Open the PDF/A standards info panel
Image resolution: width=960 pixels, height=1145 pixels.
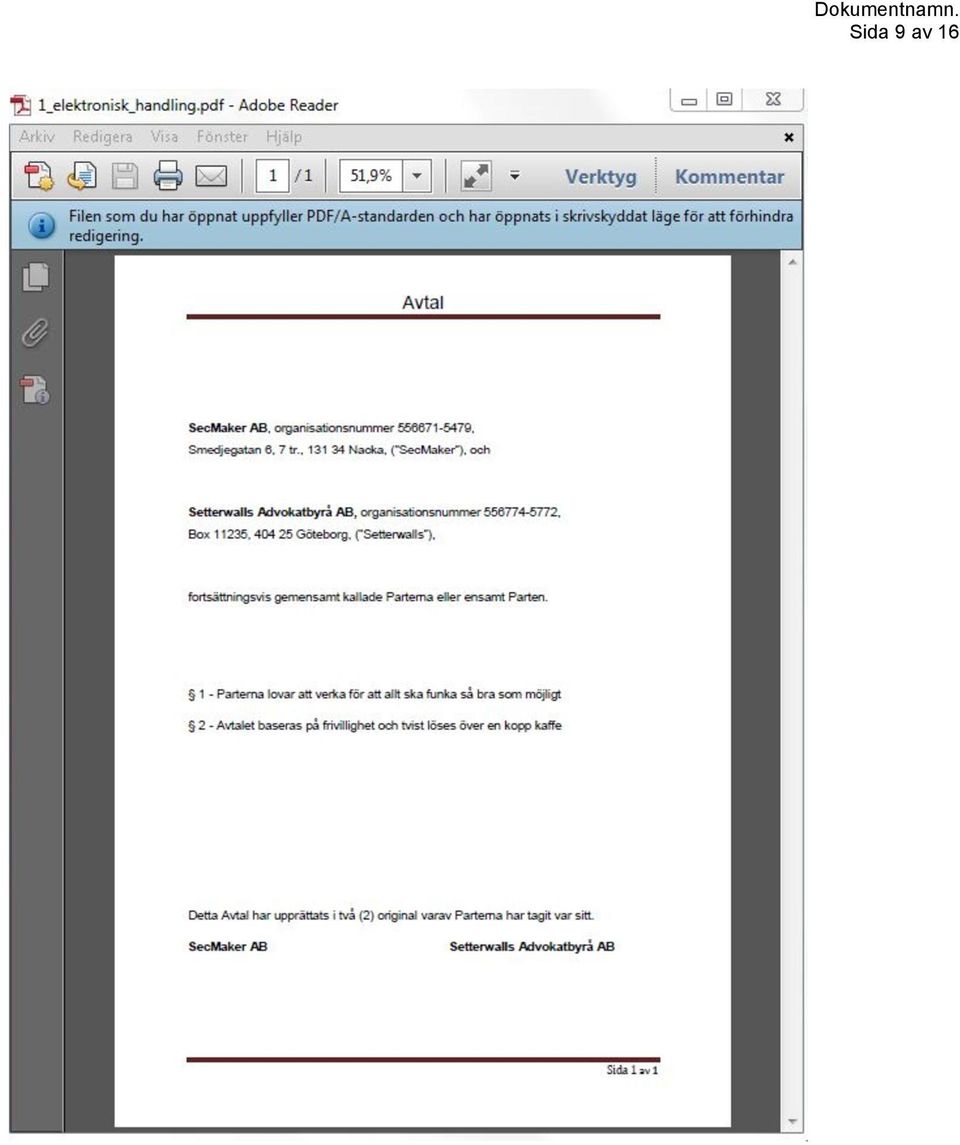pos(35,389)
